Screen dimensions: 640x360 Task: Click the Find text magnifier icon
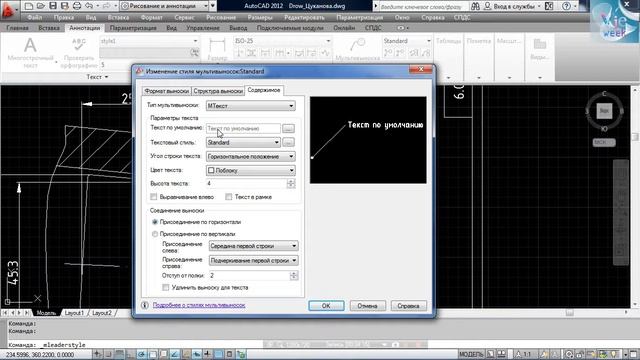pyautogui.click(x=195, y=53)
